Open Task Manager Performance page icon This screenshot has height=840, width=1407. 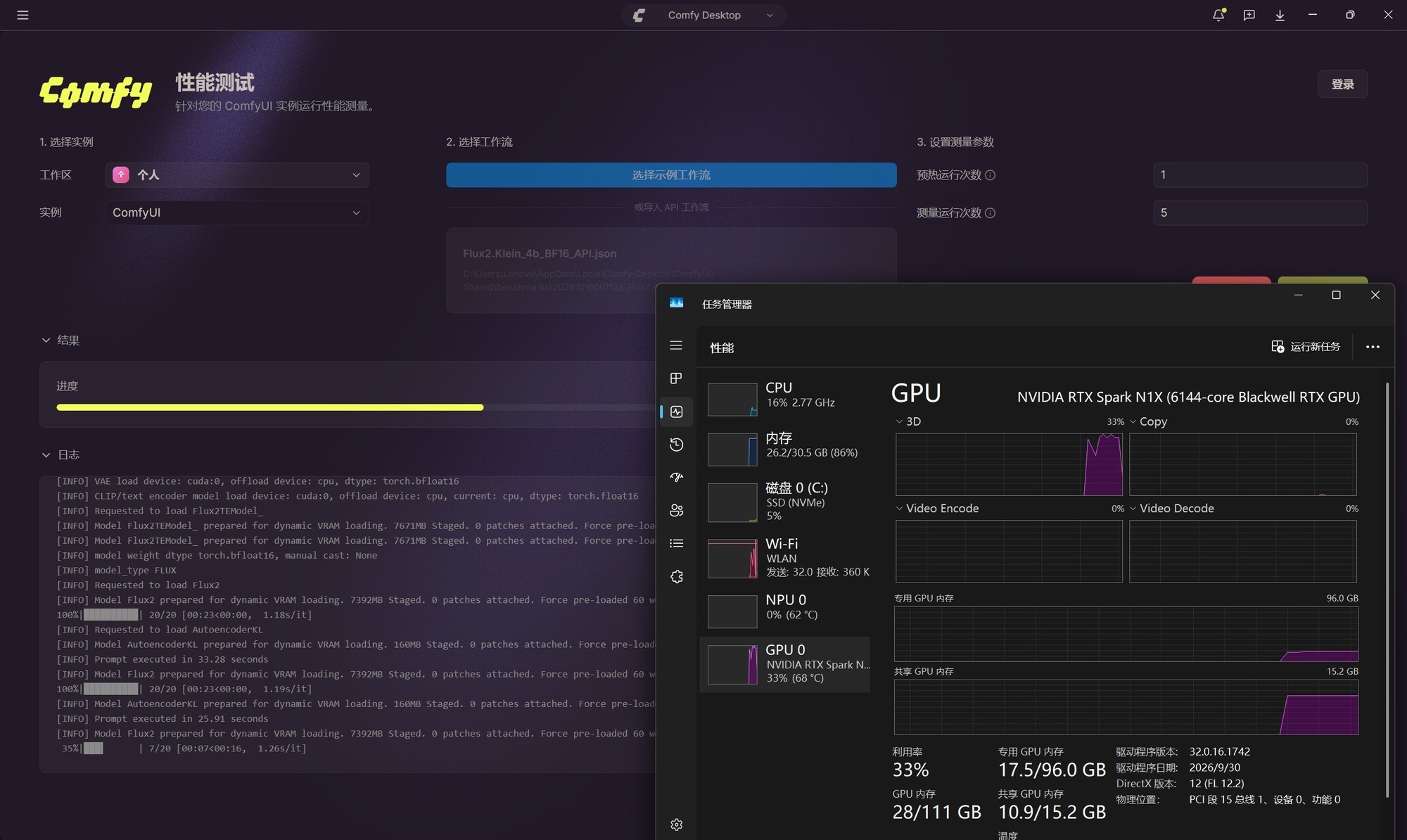[x=676, y=412]
